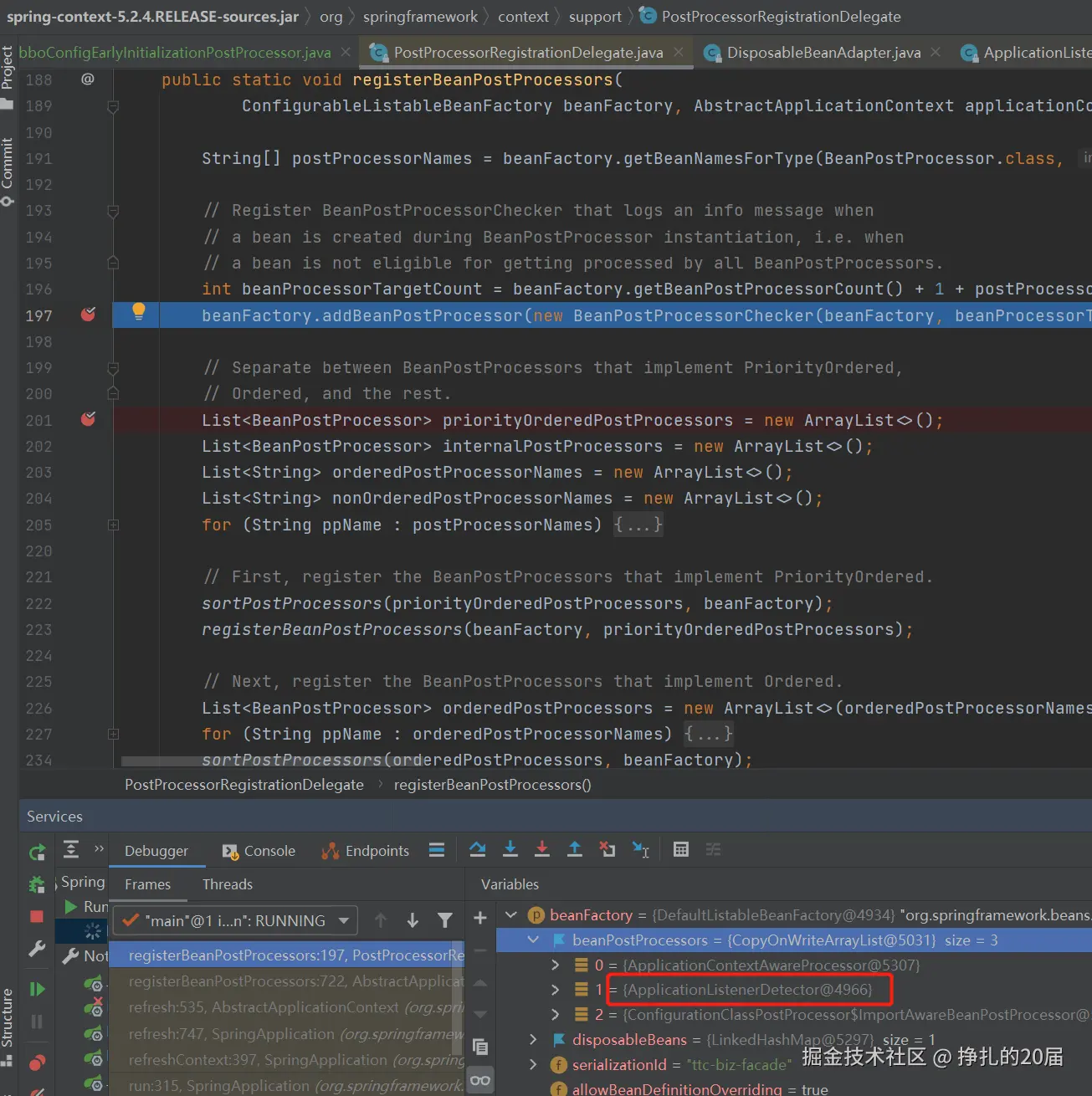This screenshot has width=1092, height=1096.
Task: Click the collapse all icon in Services
Action: pyautogui.click(x=72, y=850)
